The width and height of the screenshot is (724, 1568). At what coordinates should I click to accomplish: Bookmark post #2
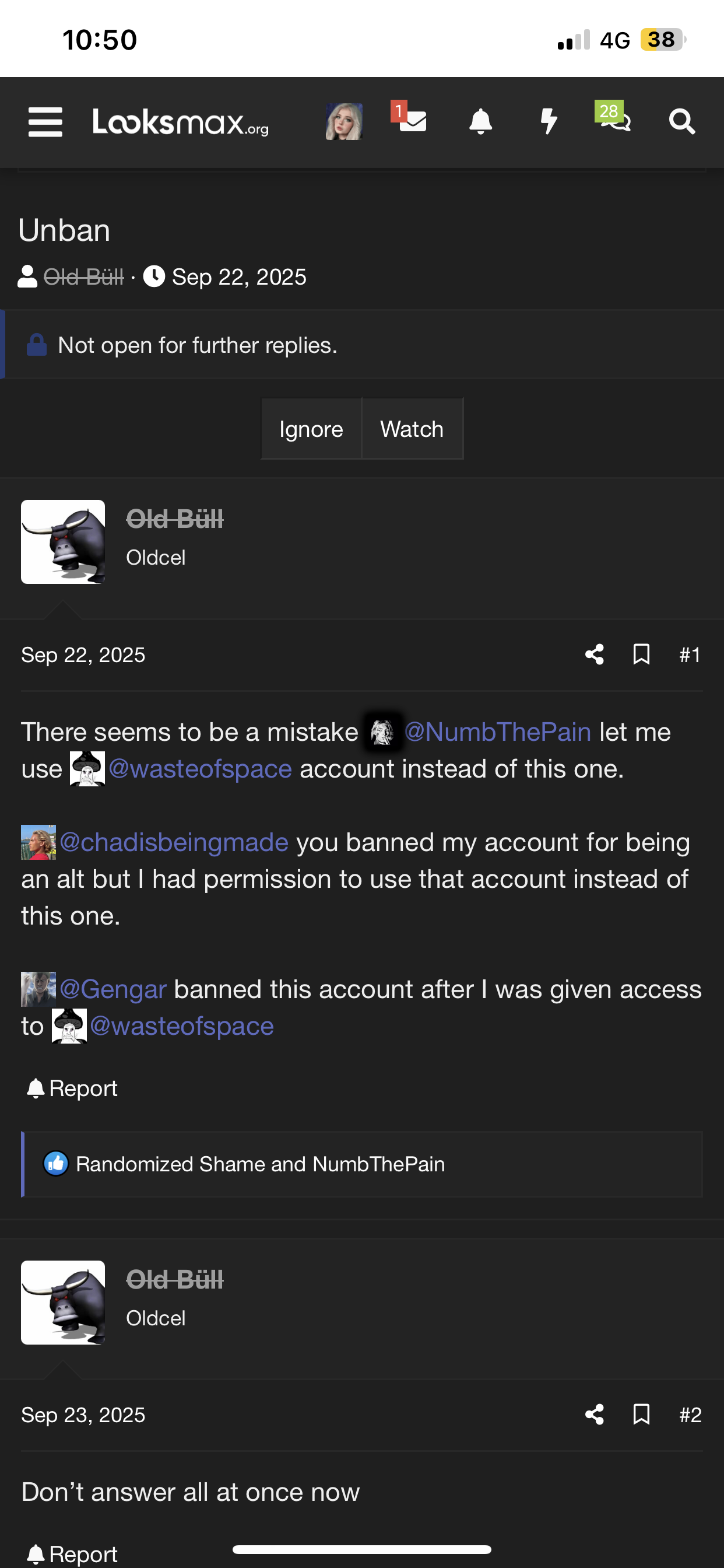click(x=641, y=1414)
